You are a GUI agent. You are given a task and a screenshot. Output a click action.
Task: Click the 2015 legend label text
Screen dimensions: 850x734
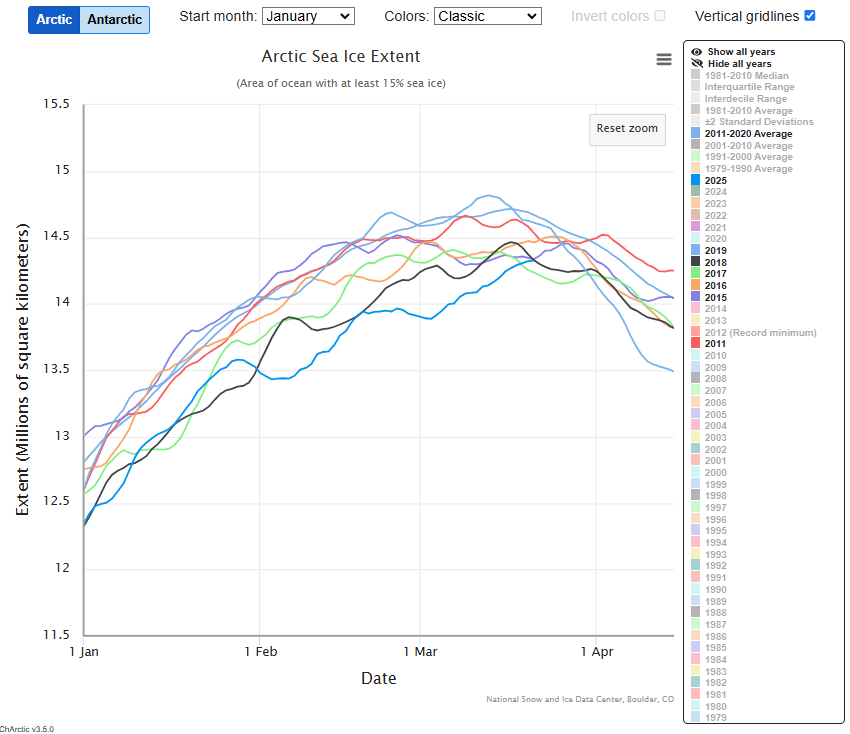(x=716, y=297)
